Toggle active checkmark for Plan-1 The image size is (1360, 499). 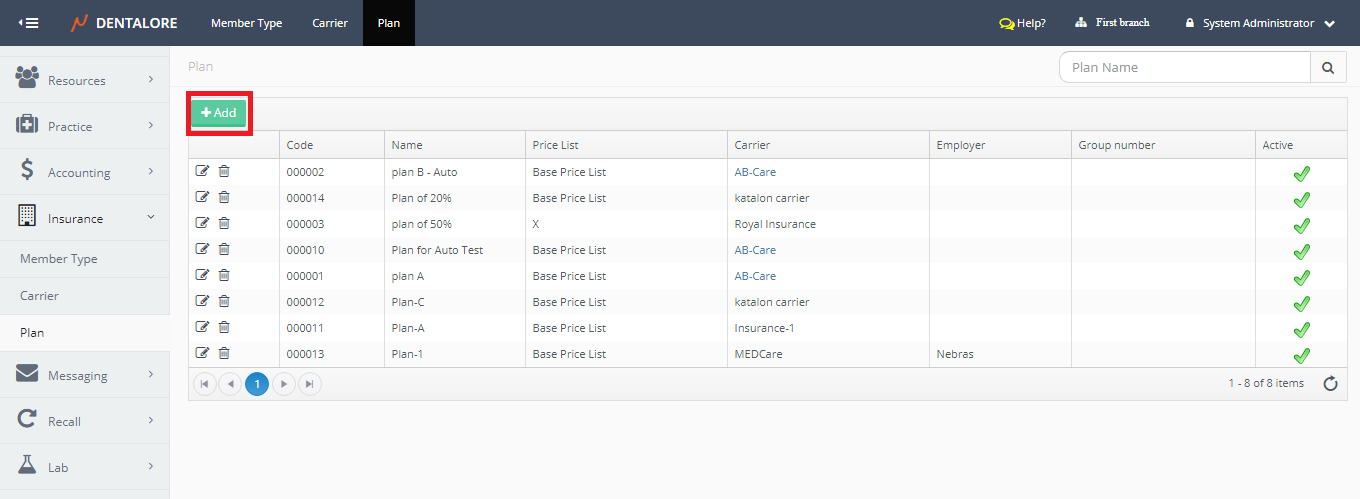pos(1301,356)
